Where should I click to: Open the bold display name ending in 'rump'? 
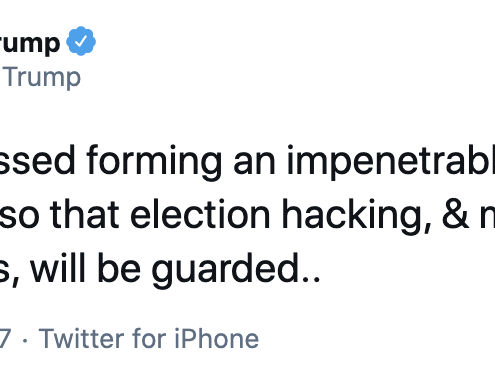pos(30,43)
